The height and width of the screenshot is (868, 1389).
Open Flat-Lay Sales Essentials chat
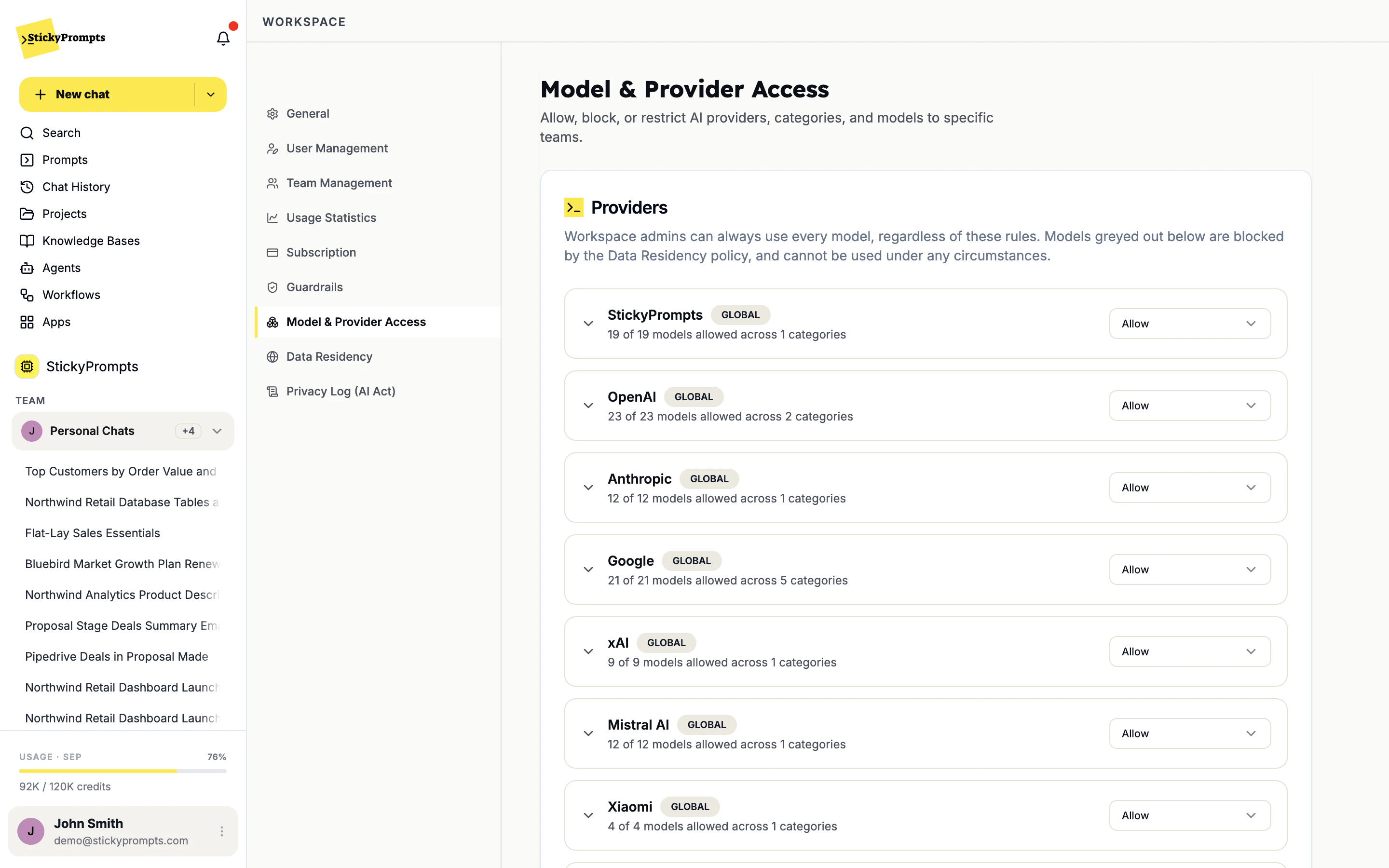93,533
